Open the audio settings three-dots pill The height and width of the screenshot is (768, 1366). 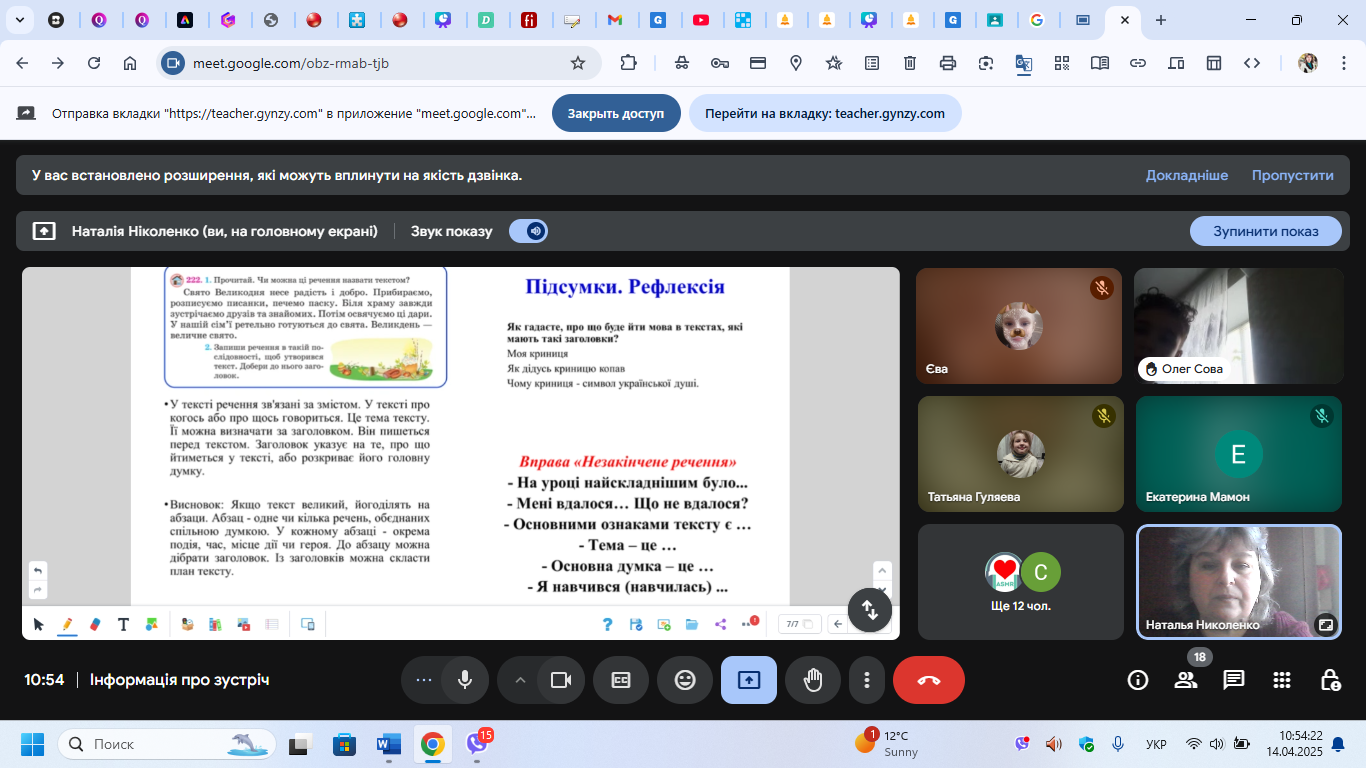click(423, 680)
